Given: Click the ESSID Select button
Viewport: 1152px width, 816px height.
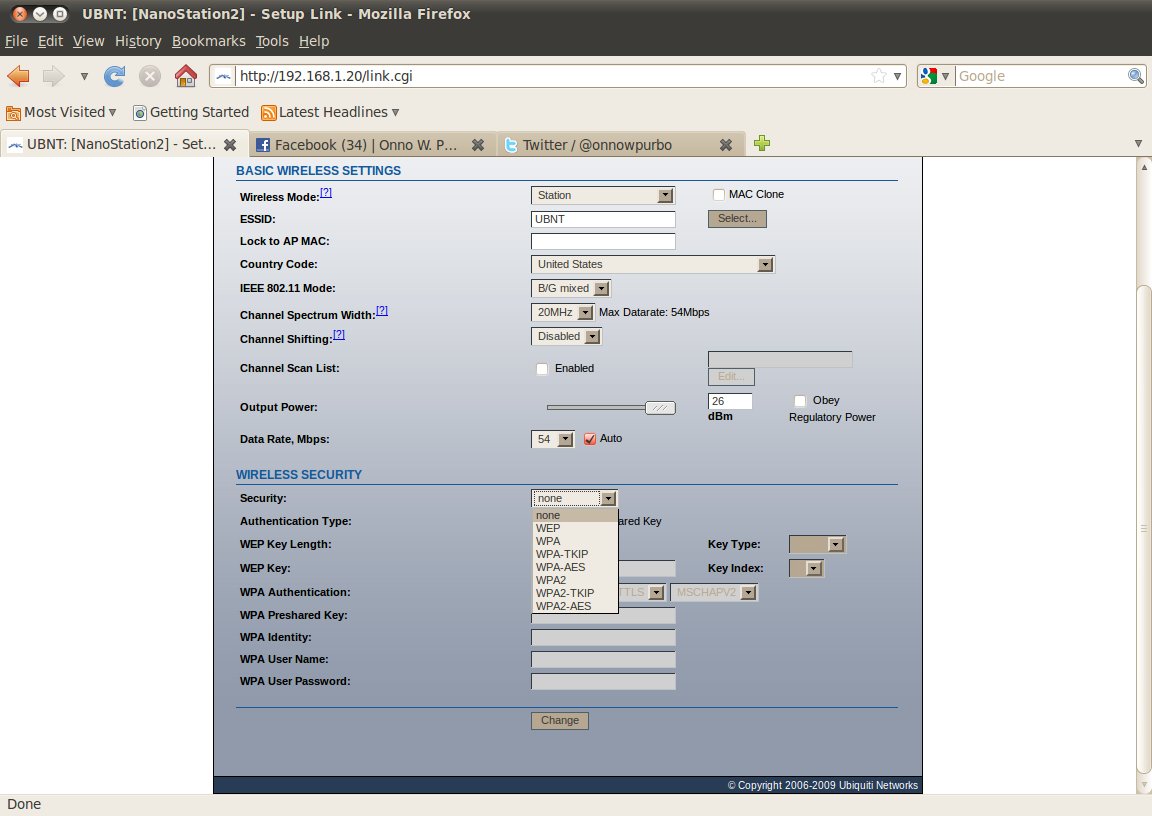Looking at the screenshot, I should [737, 219].
